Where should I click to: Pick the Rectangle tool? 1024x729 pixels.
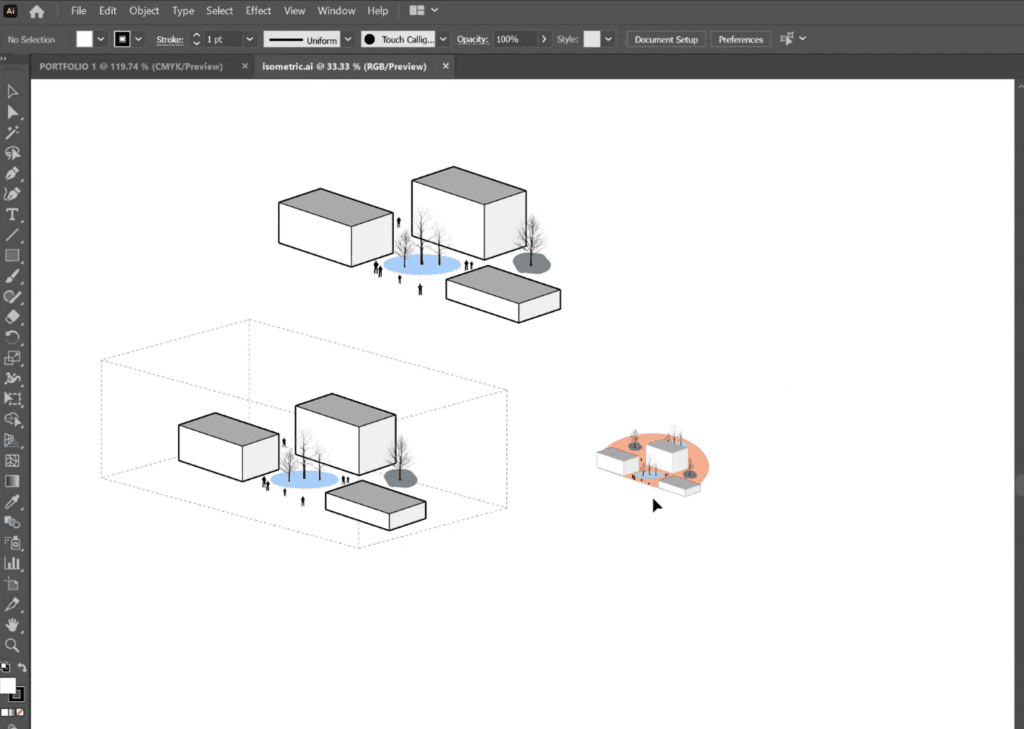click(x=13, y=255)
